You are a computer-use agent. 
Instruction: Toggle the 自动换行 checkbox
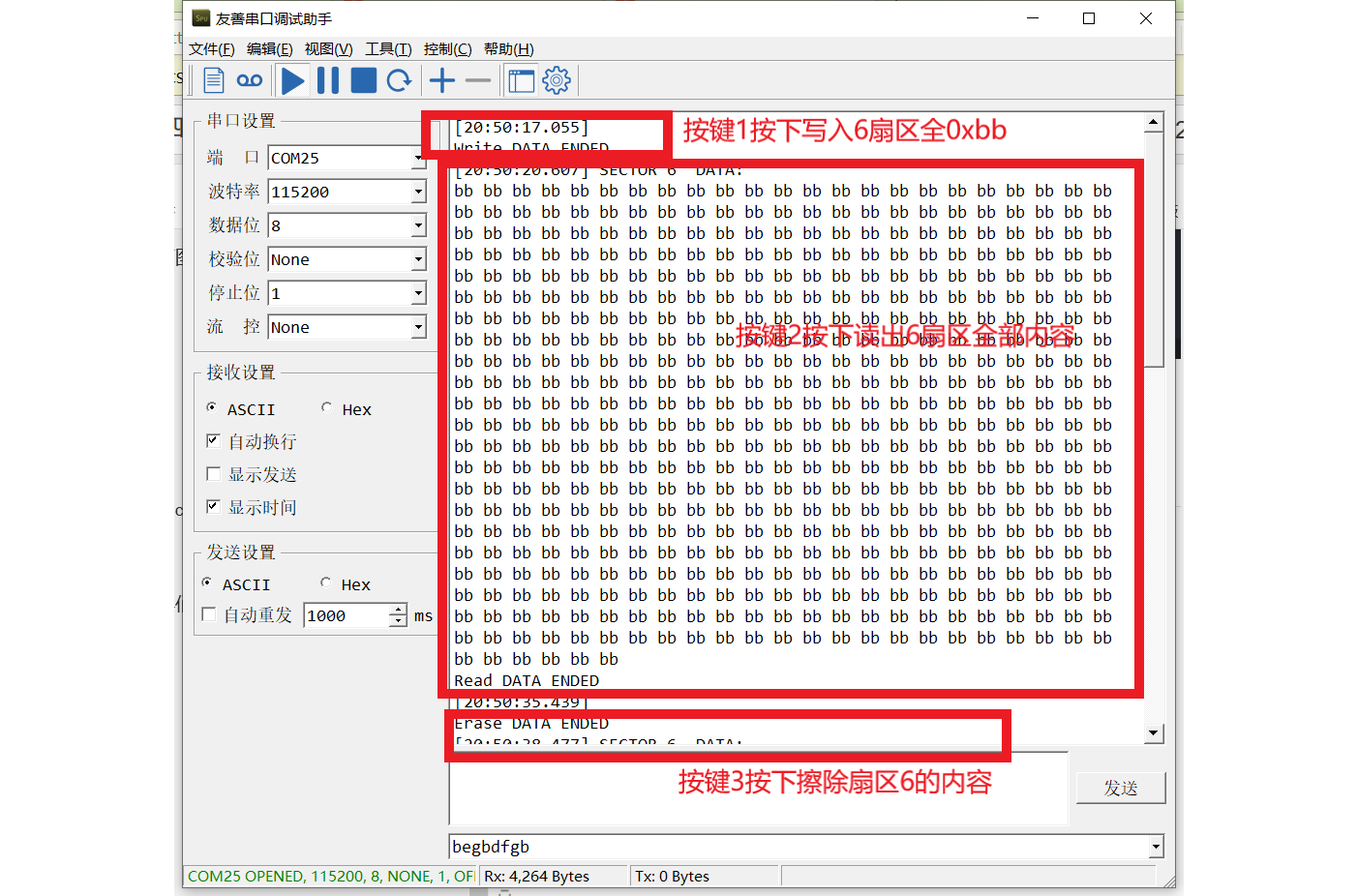click(213, 440)
